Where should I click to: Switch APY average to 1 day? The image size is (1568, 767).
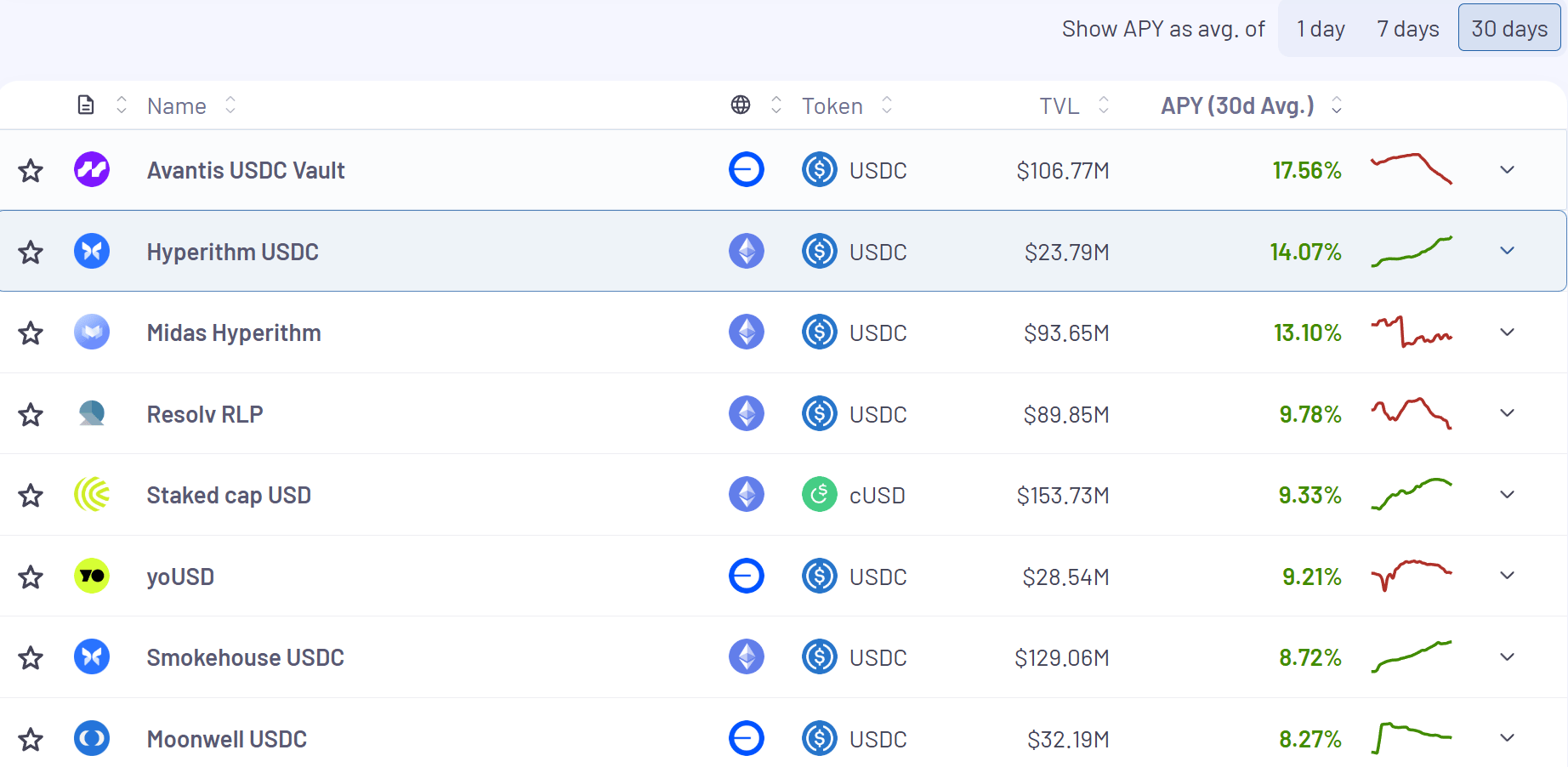click(x=1320, y=29)
